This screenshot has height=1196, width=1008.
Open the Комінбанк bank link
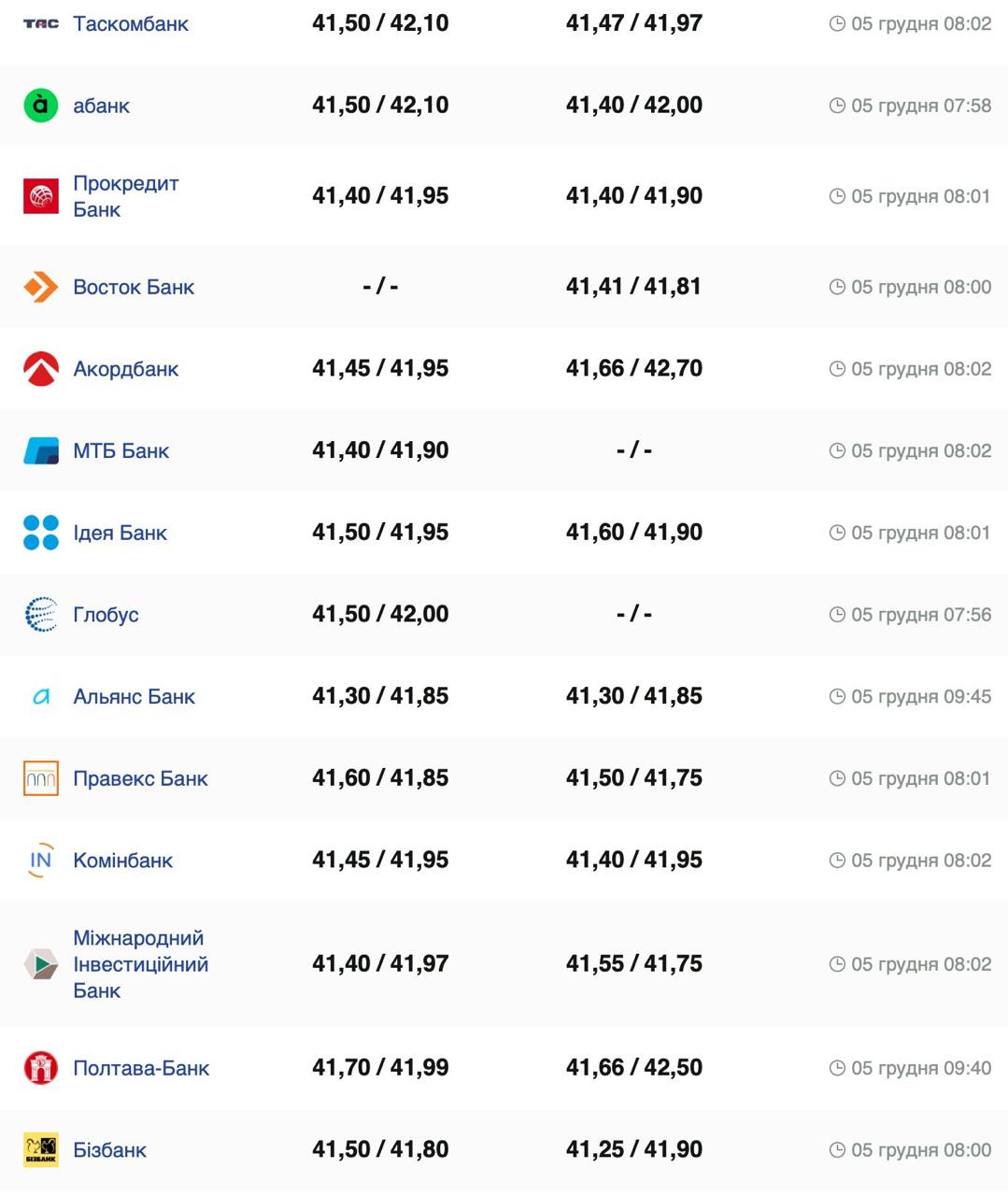click(122, 861)
